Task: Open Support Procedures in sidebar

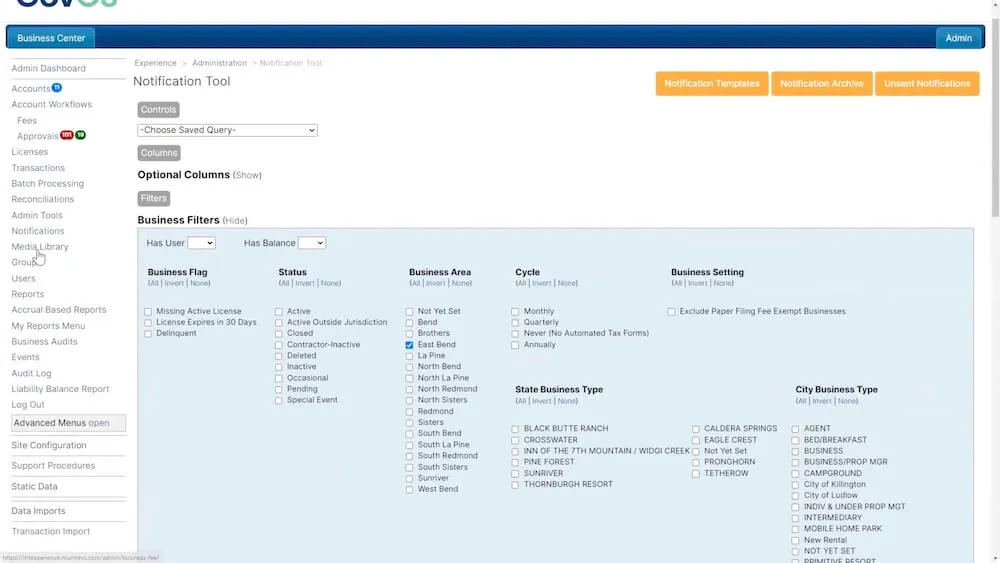Action: point(53,465)
